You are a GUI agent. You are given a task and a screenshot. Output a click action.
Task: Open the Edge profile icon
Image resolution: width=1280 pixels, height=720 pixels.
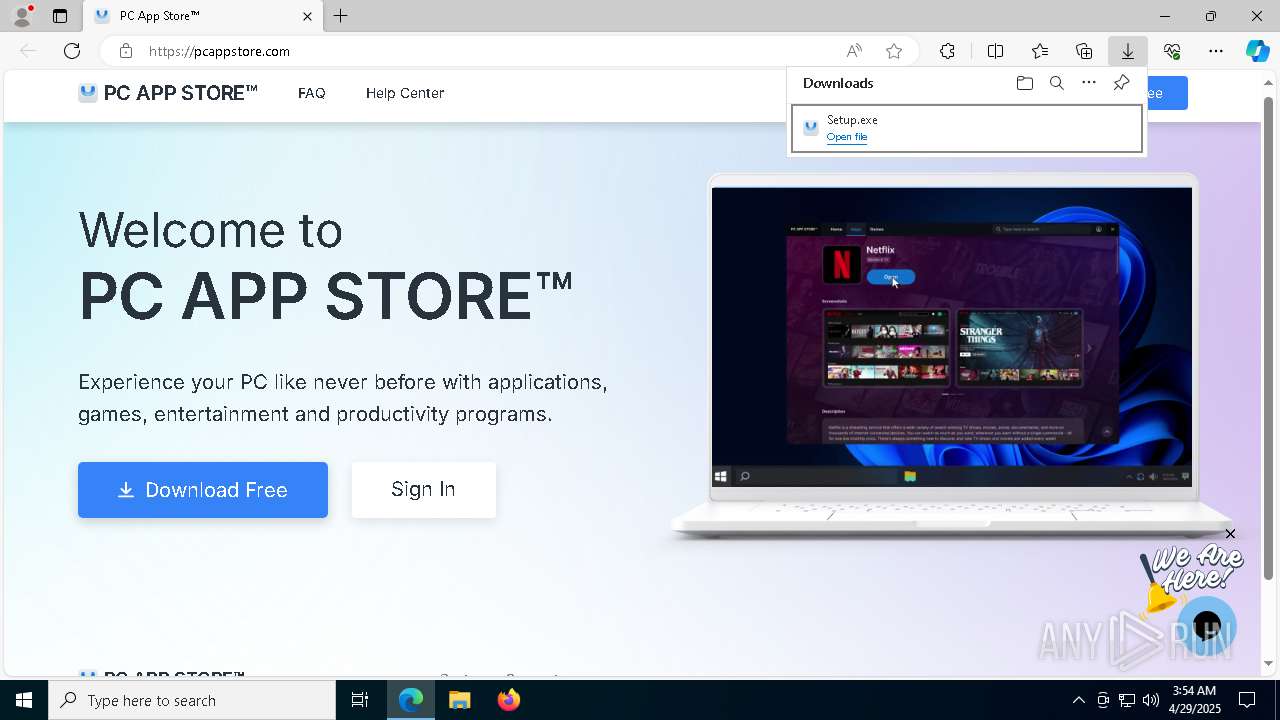pos(22,16)
